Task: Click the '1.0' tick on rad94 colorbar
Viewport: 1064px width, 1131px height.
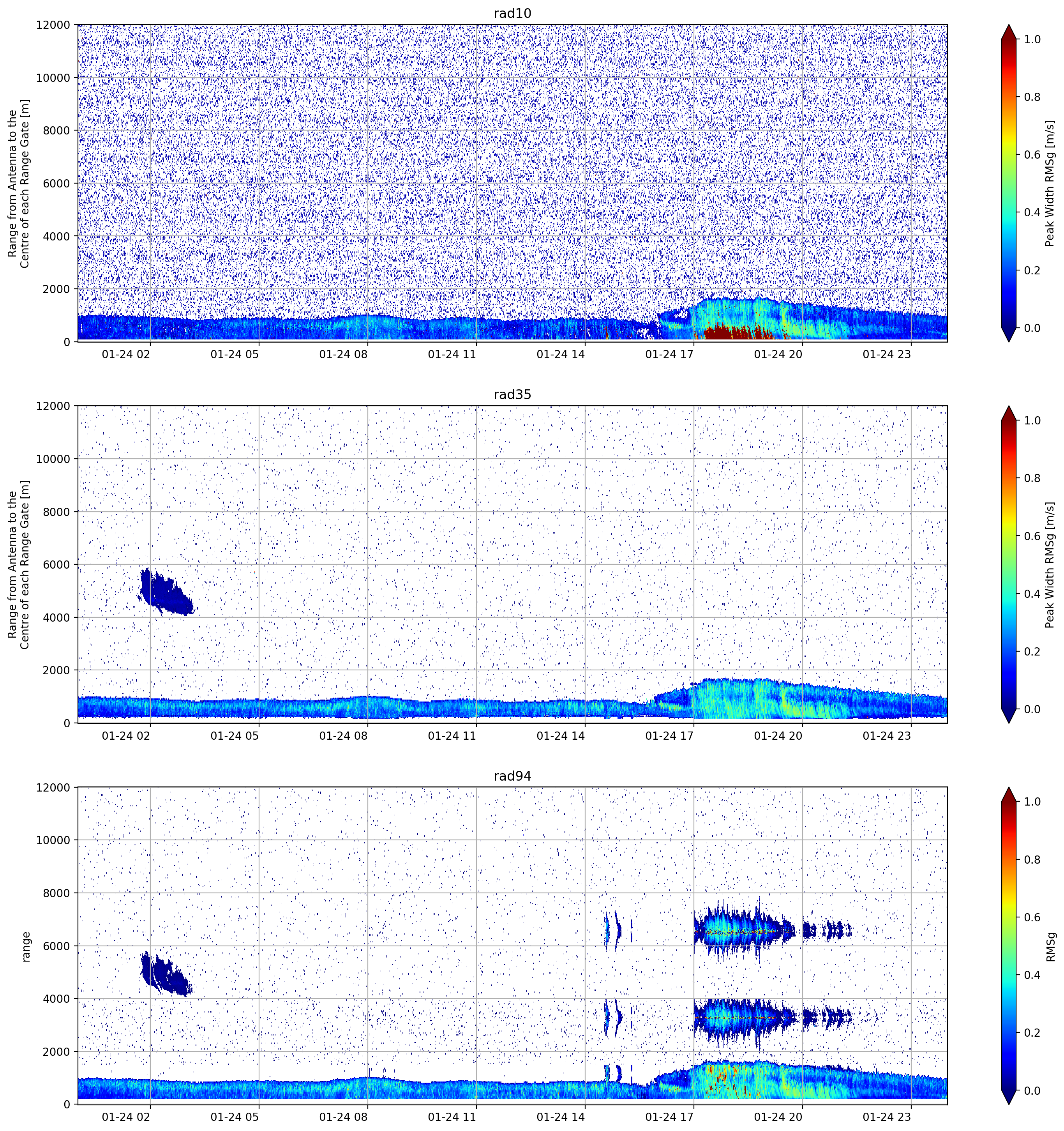Action: click(1032, 802)
